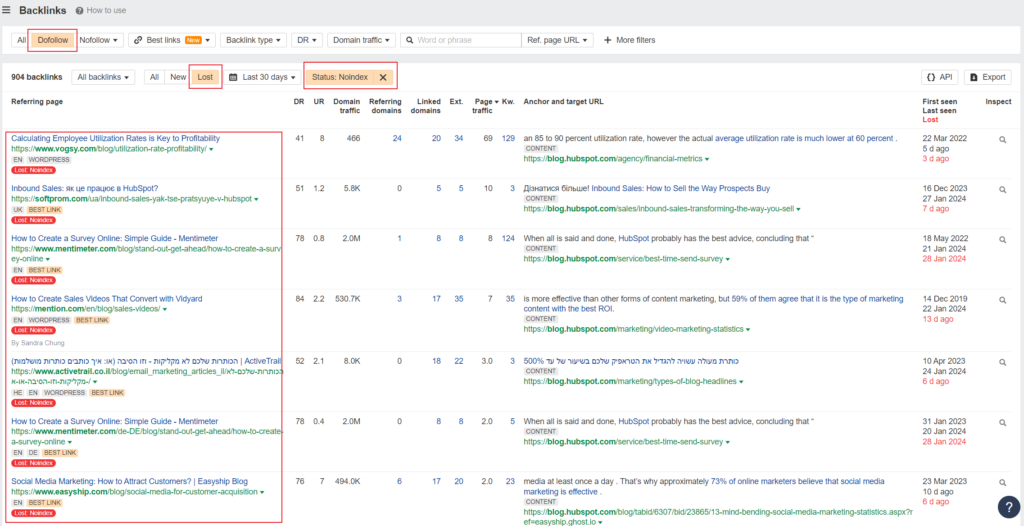Inspect the mentimeter.com/blog backlink row
Screen dimensions: 1024x526
pyautogui.click(x=1002, y=240)
